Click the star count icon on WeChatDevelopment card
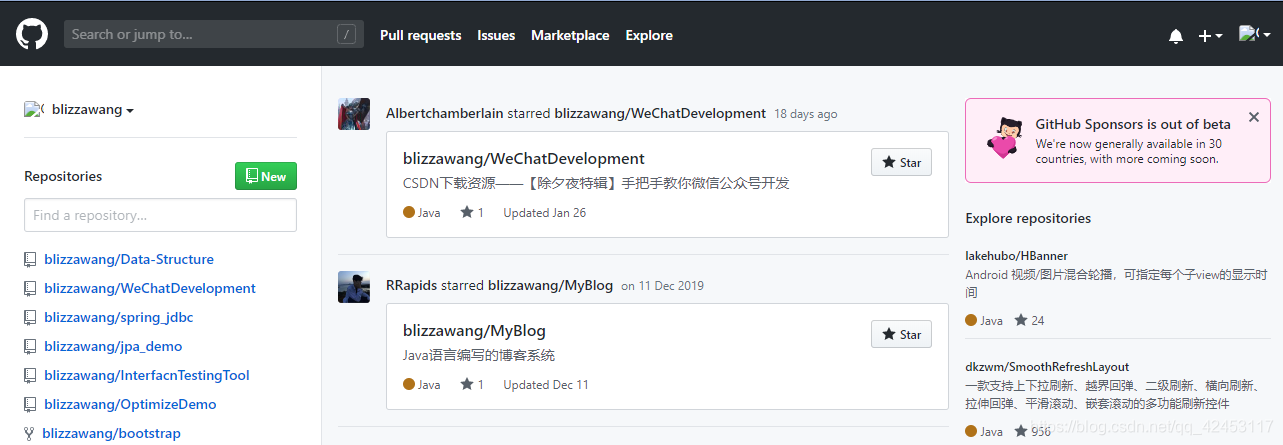This screenshot has height=445, width=1283. [x=466, y=212]
